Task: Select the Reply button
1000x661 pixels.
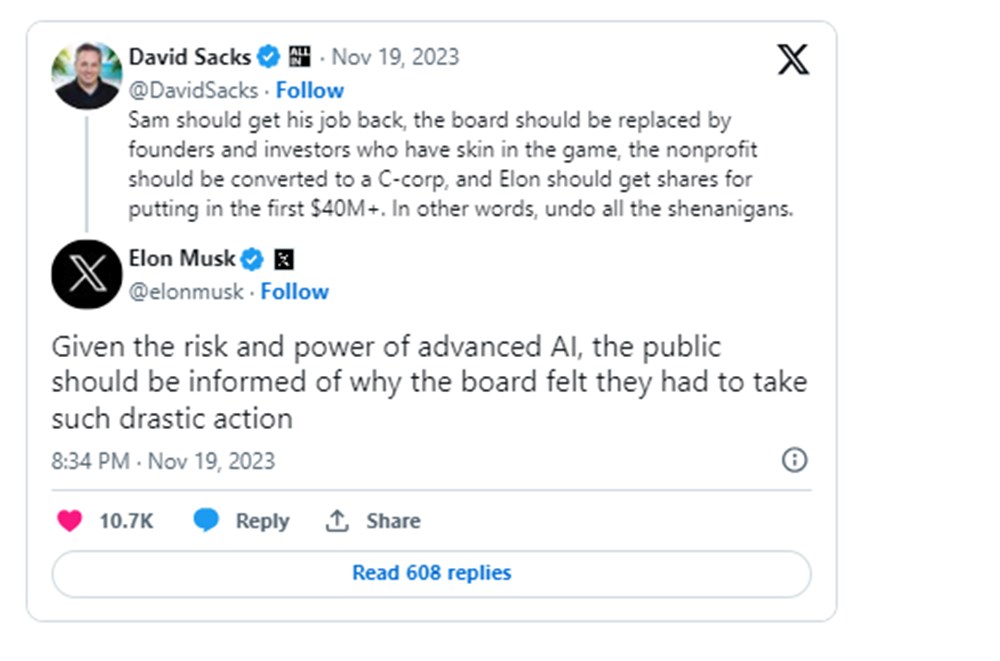Action: tap(261, 520)
